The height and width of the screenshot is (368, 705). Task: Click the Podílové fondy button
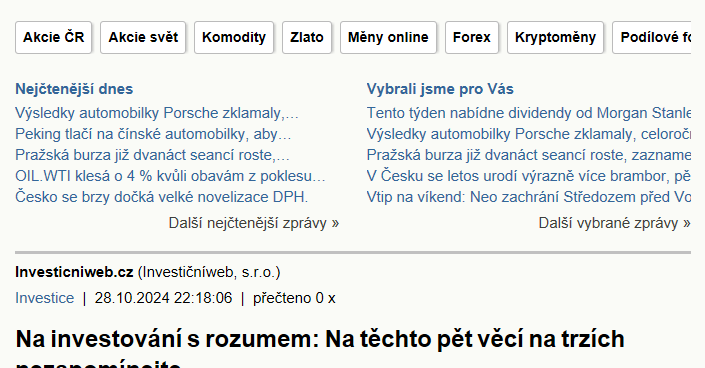click(651, 37)
